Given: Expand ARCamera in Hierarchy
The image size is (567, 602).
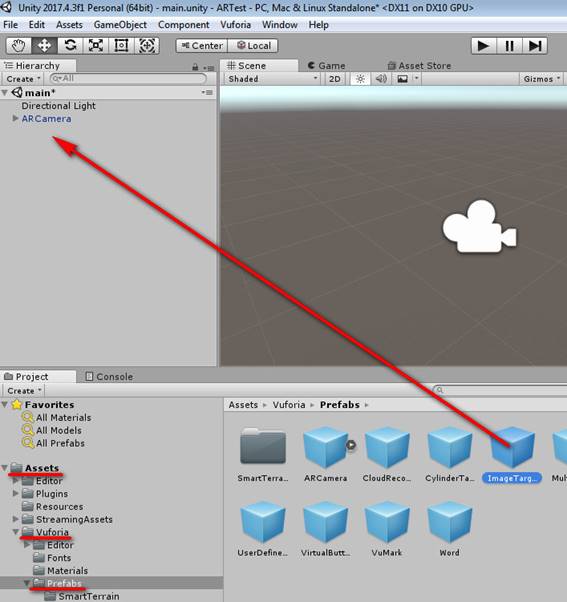Looking at the screenshot, I should click(x=15, y=118).
